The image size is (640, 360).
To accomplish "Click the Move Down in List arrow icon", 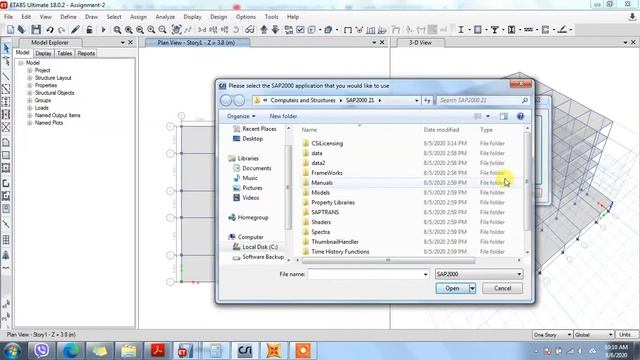I will [x=275, y=30].
